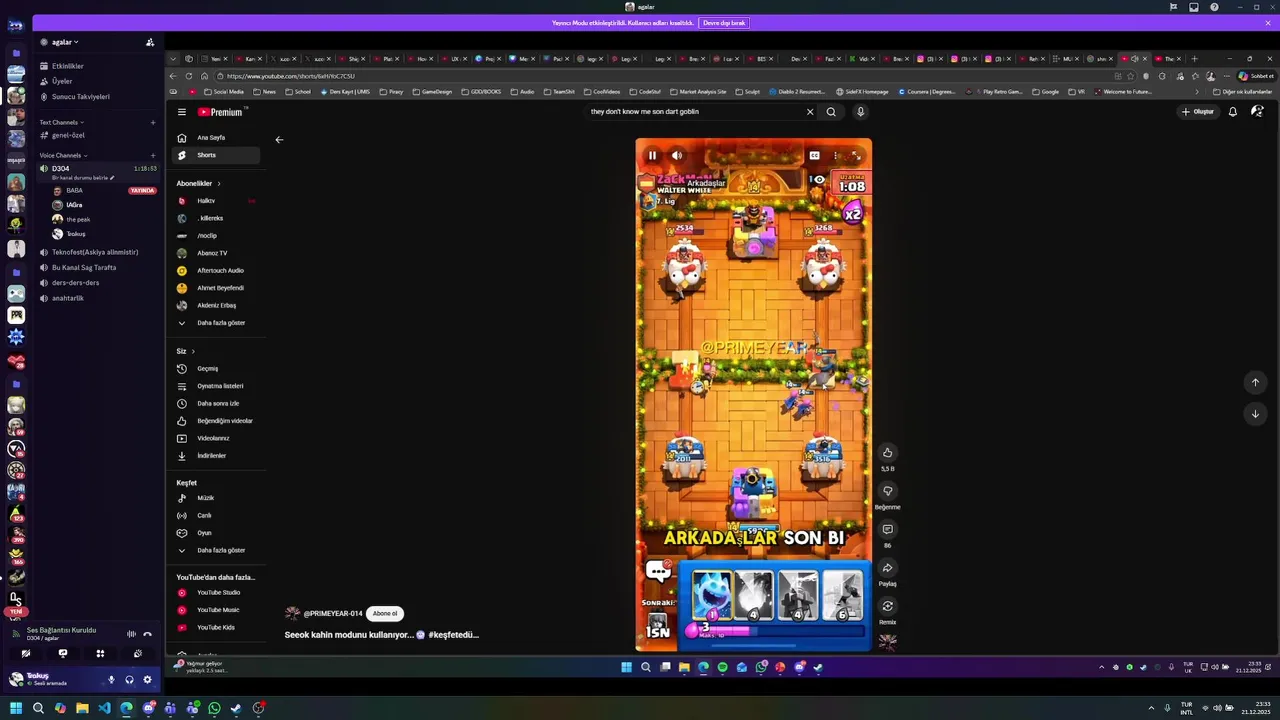The image size is (1280, 720).
Task: Go to next Short with down arrow
Action: coord(1255,413)
